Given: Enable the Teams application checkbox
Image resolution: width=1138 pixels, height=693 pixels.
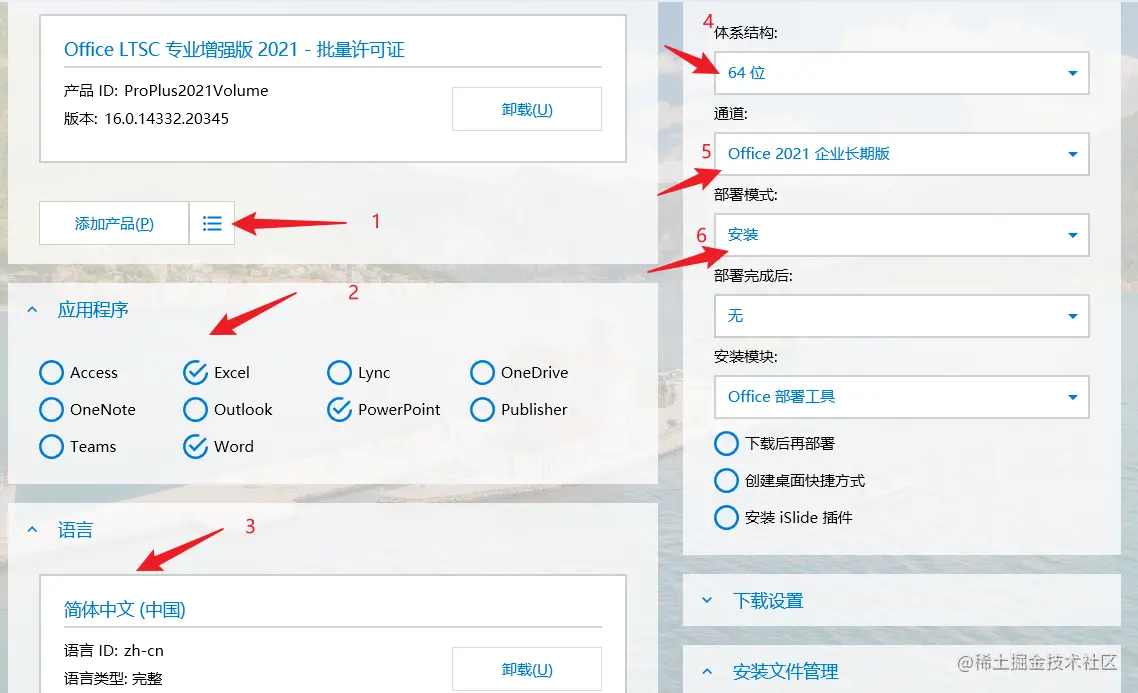Looking at the screenshot, I should click(x=52, y=446).
